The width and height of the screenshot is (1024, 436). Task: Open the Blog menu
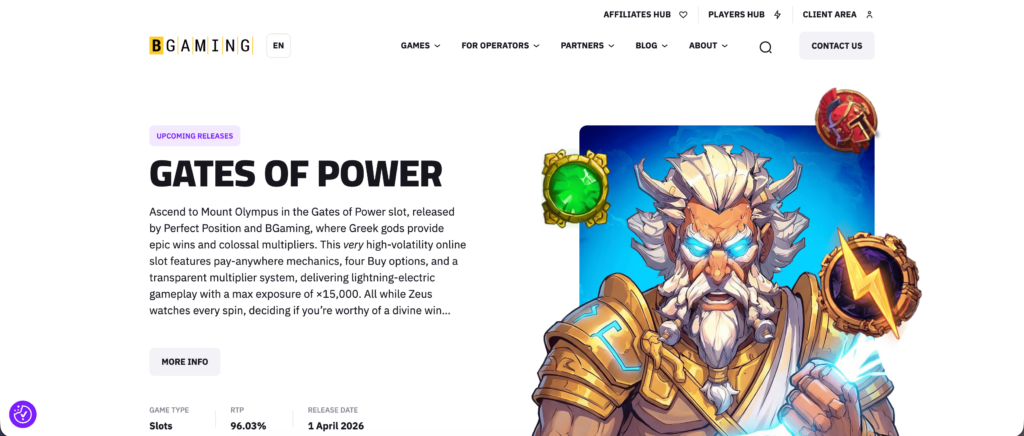tap(651, 46)
